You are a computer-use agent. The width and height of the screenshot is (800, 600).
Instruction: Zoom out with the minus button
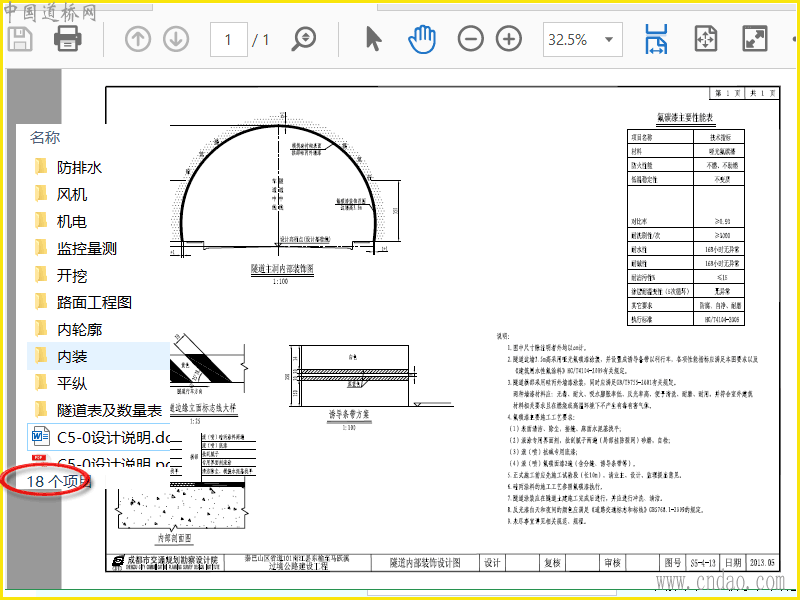pos(470,40)
